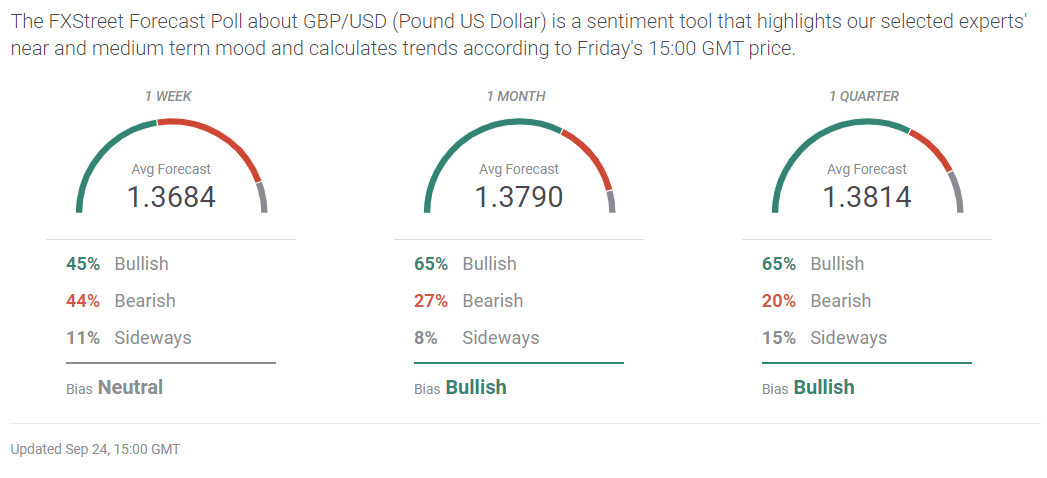Click the Updated Sep 24 timestamp text
The height and width of the screenshot is (478, 1047).
click(95, 450)
